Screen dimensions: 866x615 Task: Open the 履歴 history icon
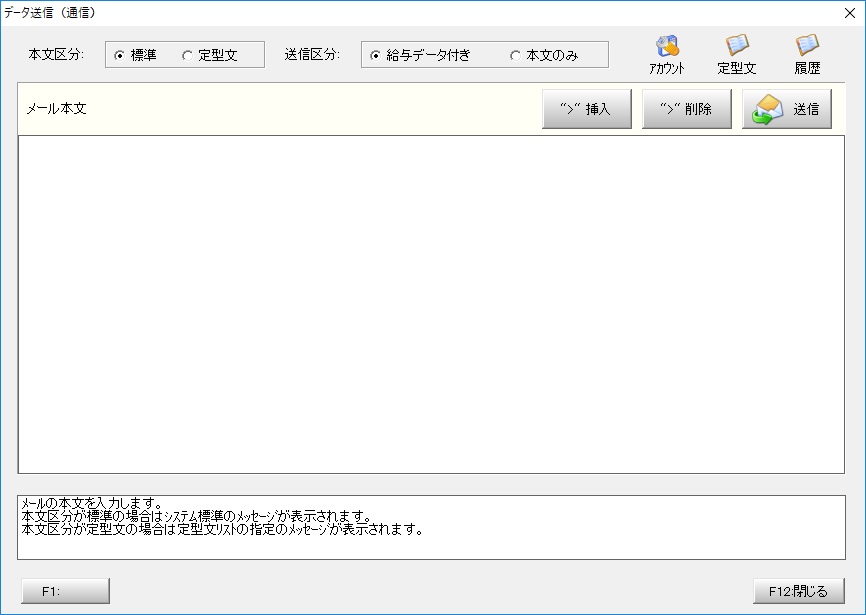pos(807,55)
